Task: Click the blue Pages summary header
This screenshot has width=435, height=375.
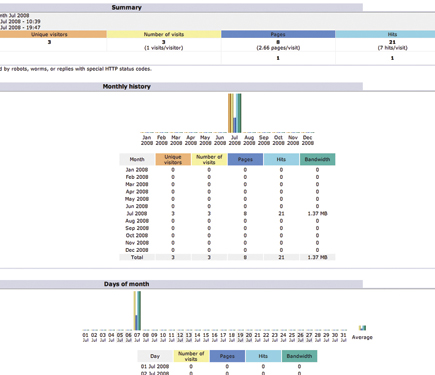Action: pyautogui.click(x=278, y=34)
